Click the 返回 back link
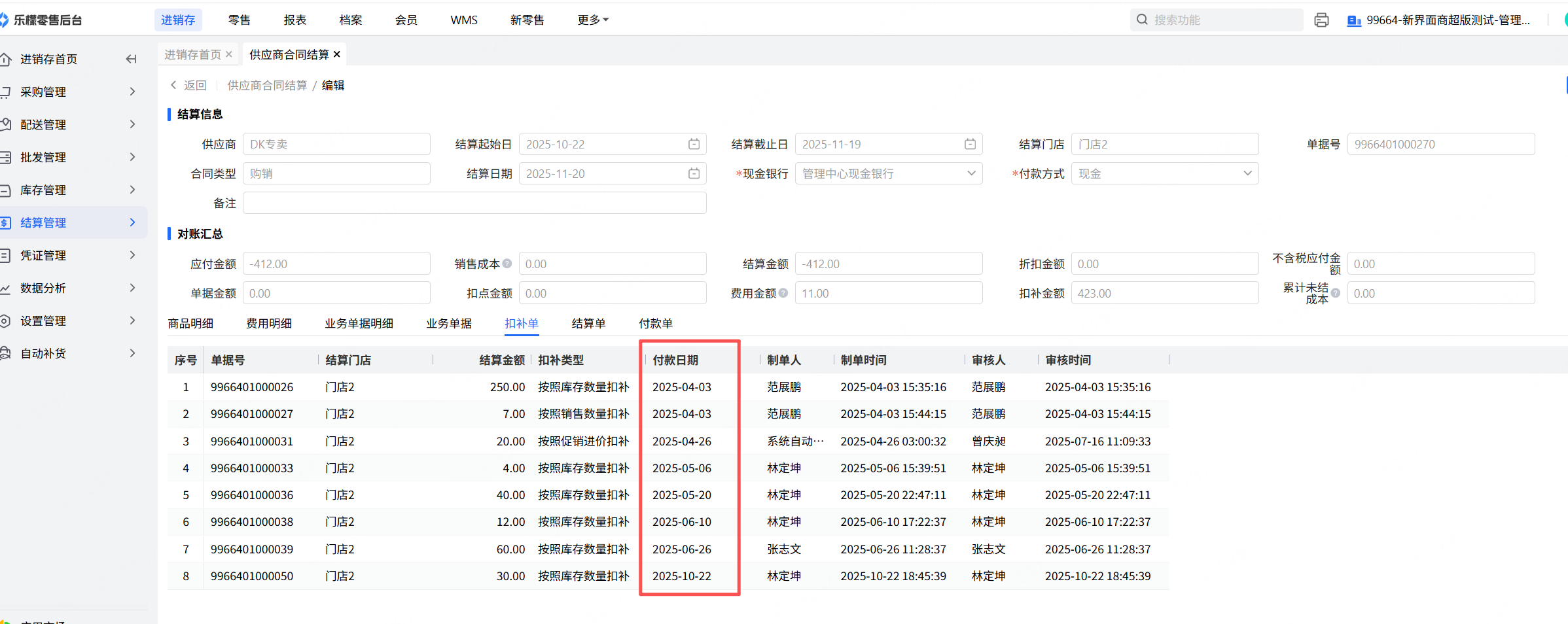 188,86
